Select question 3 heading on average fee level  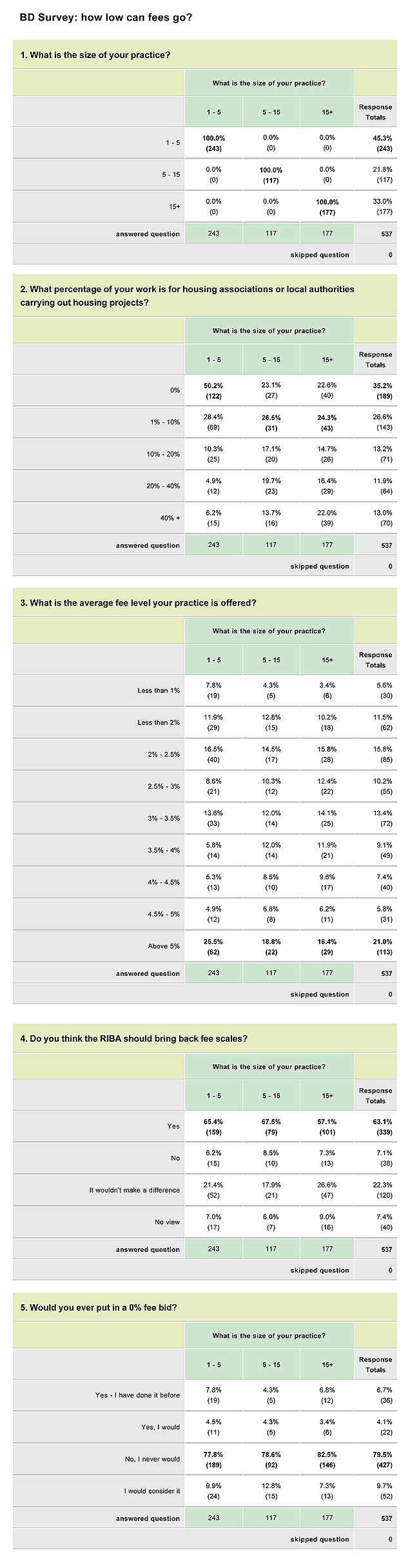[x=138, y=603]
